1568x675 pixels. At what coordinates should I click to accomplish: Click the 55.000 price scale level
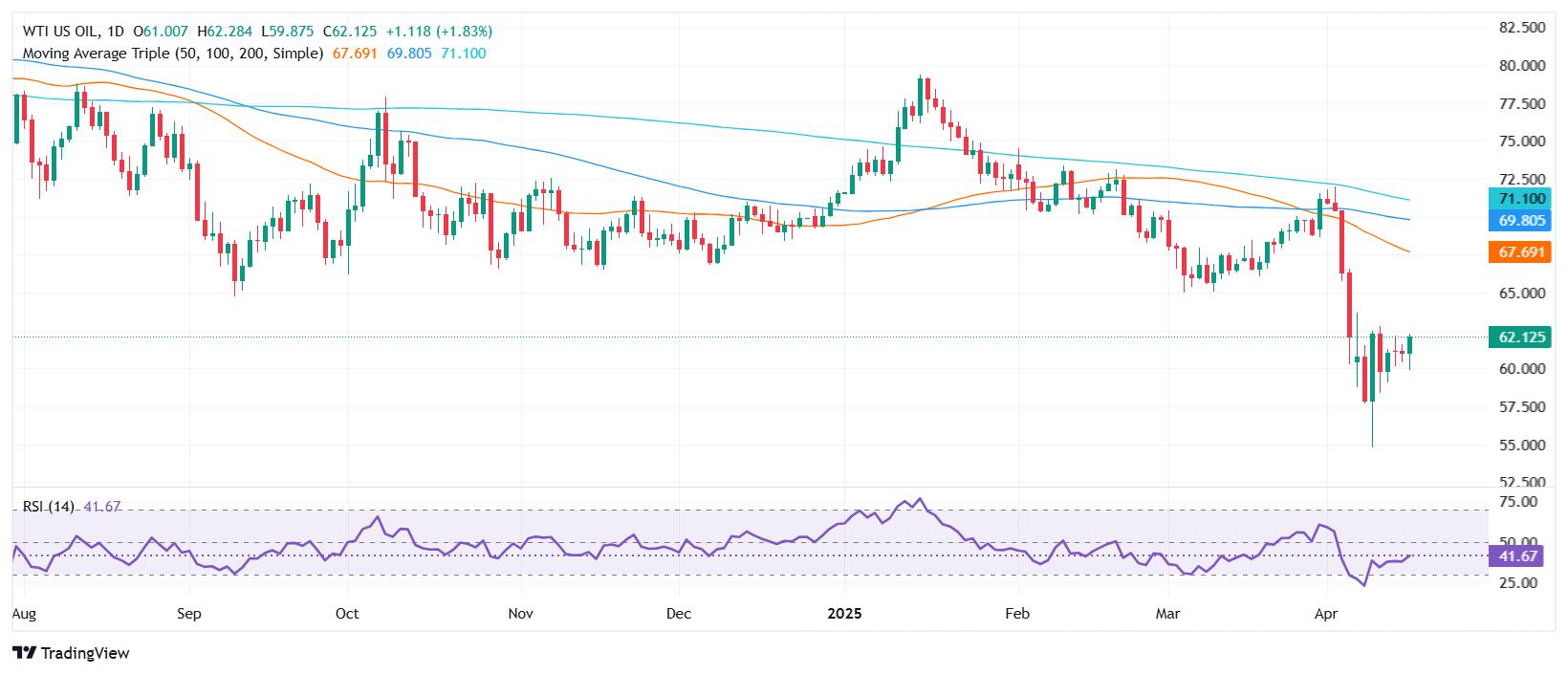click(1522, 445)
